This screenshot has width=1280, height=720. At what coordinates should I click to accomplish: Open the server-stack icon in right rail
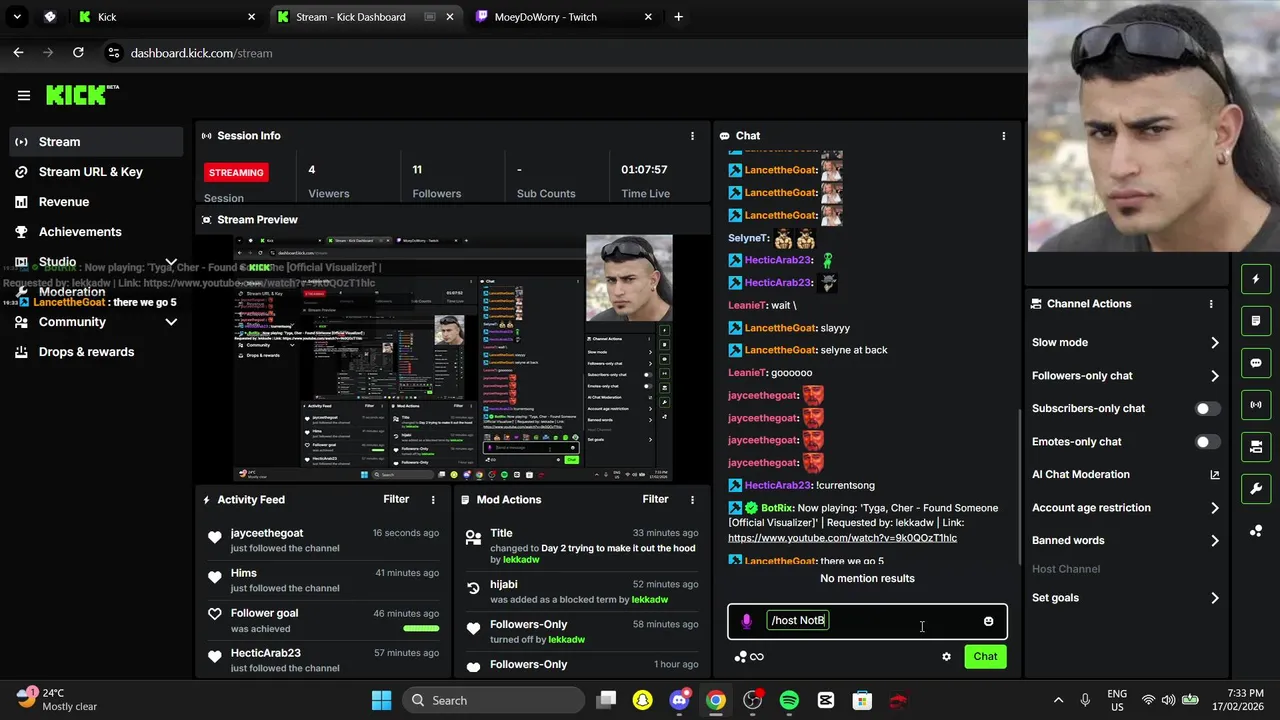point(1256,447)
